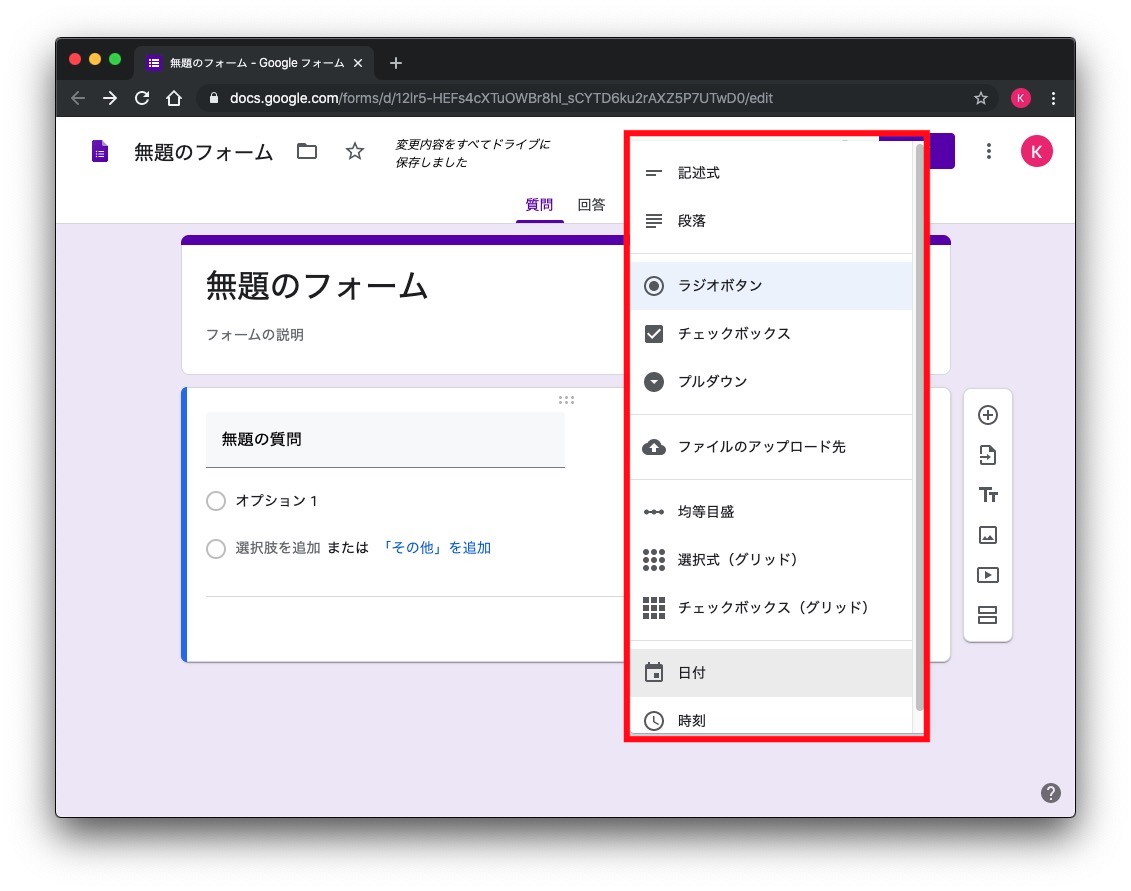Click the move to folder icon
This screenshot has width=1131, height=891.
307,152
